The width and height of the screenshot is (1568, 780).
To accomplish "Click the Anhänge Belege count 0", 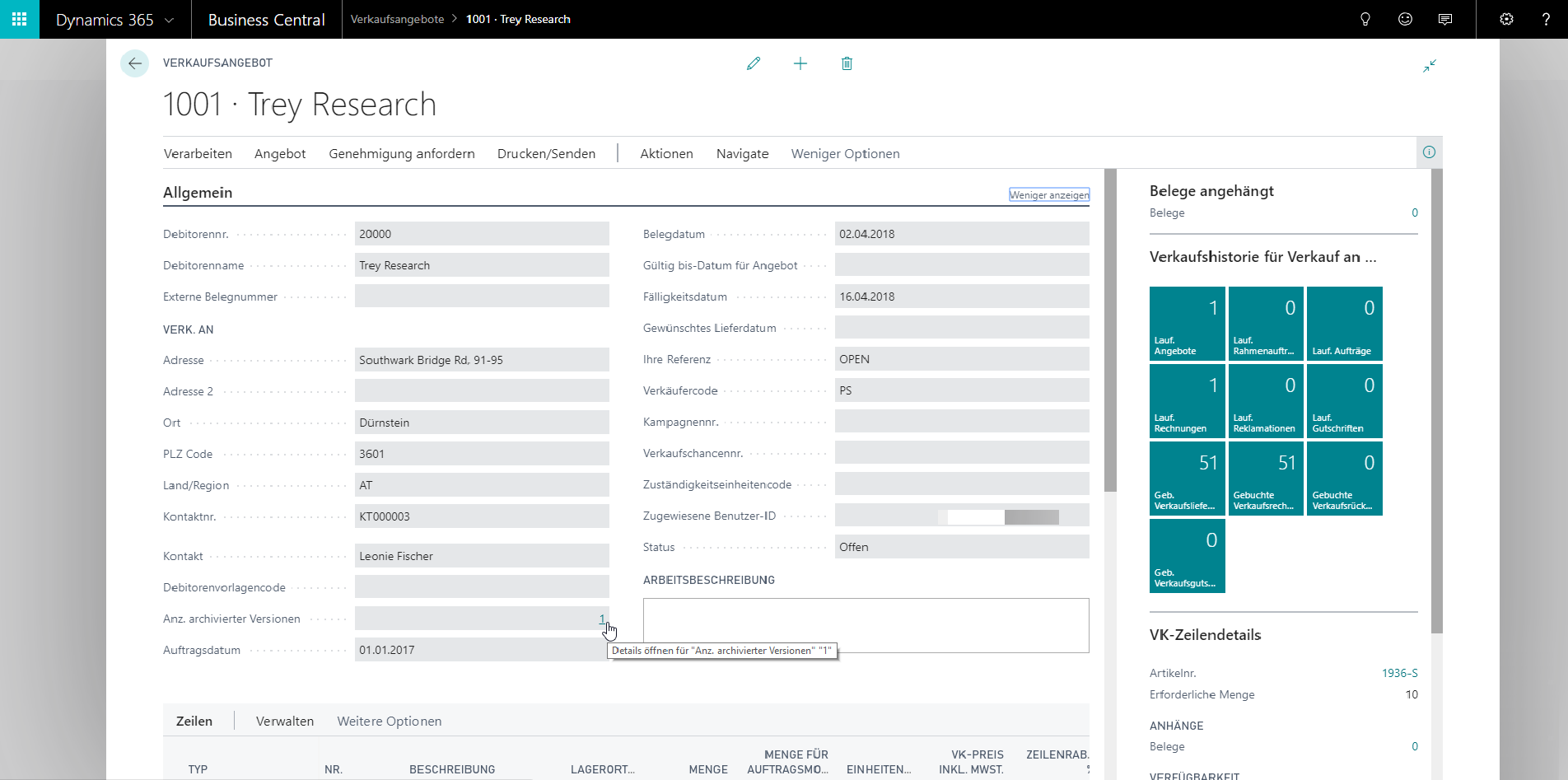I will pyautogui.click(x=1415, y=746).
